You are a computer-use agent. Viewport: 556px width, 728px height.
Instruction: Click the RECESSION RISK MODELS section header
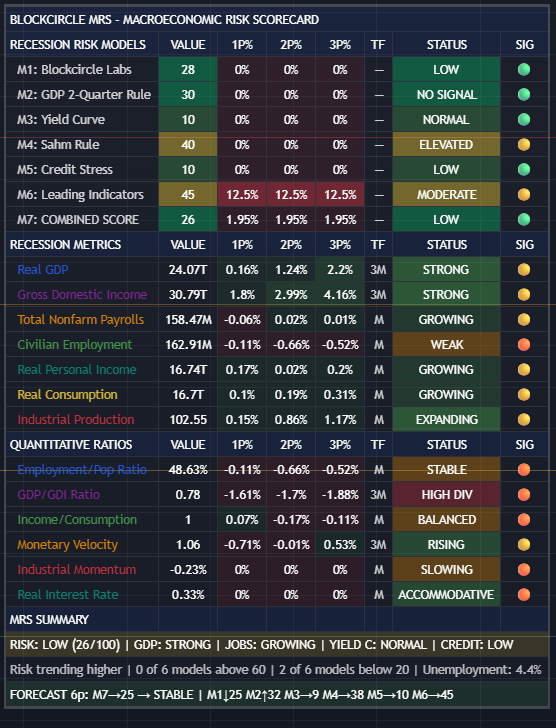click(x=78, y=45)
